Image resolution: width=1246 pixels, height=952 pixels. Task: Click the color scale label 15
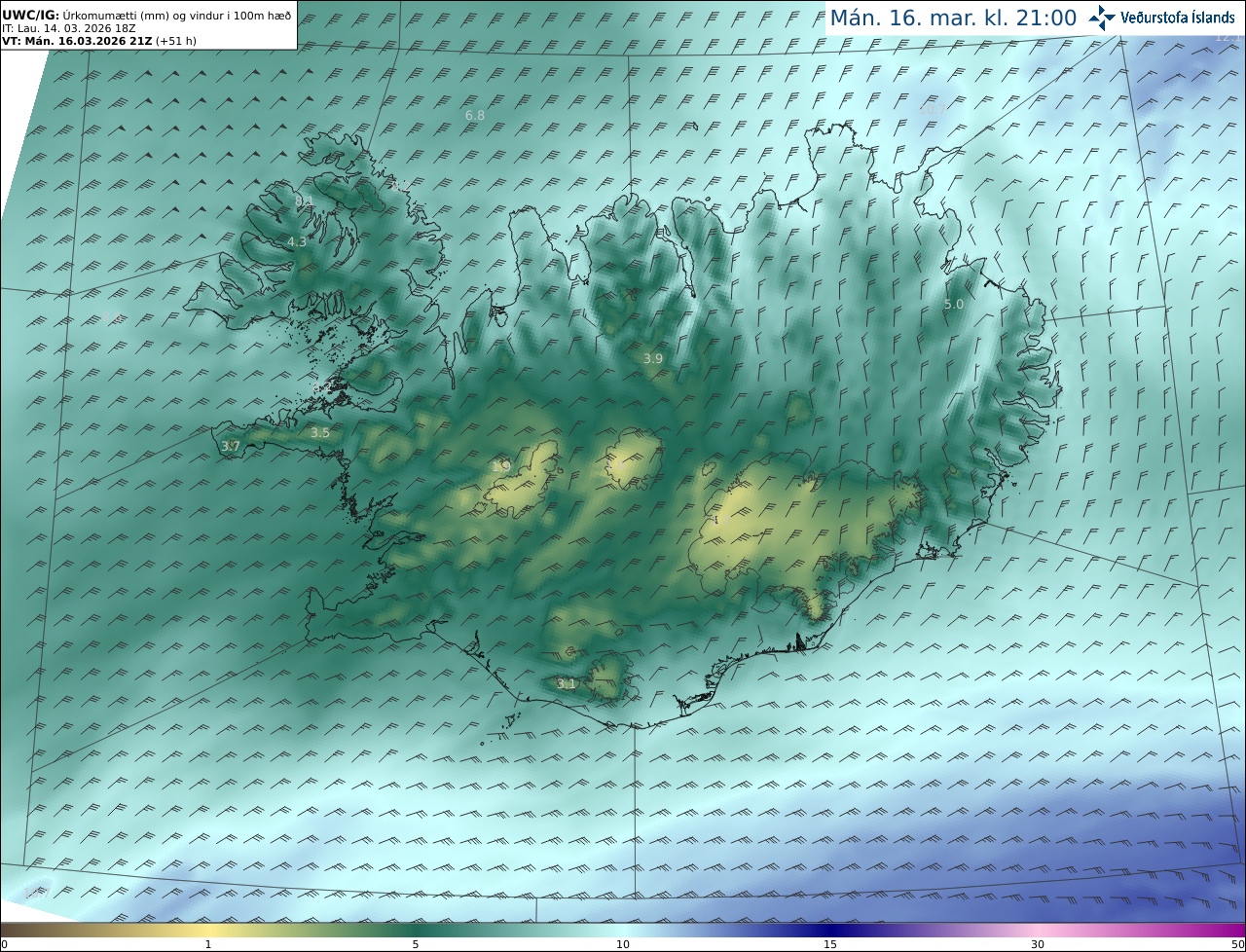point(830,944)
